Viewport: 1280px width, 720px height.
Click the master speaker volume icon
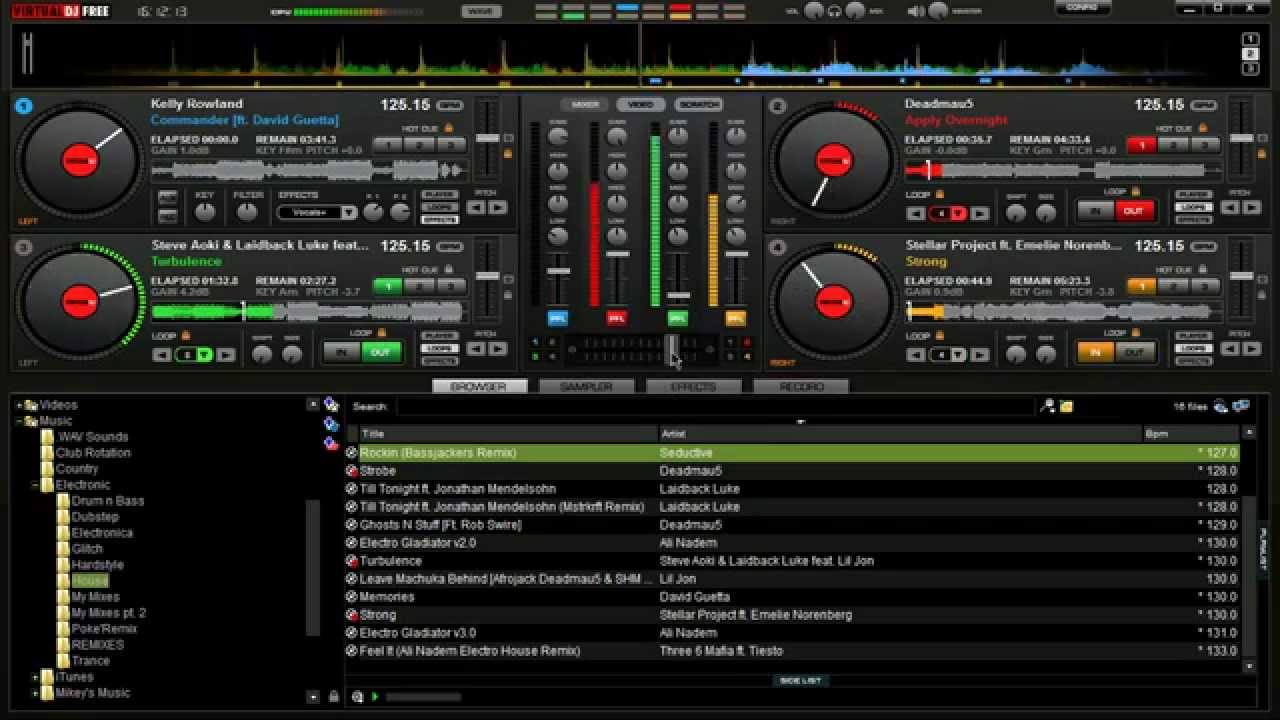(x=916, y=12)
